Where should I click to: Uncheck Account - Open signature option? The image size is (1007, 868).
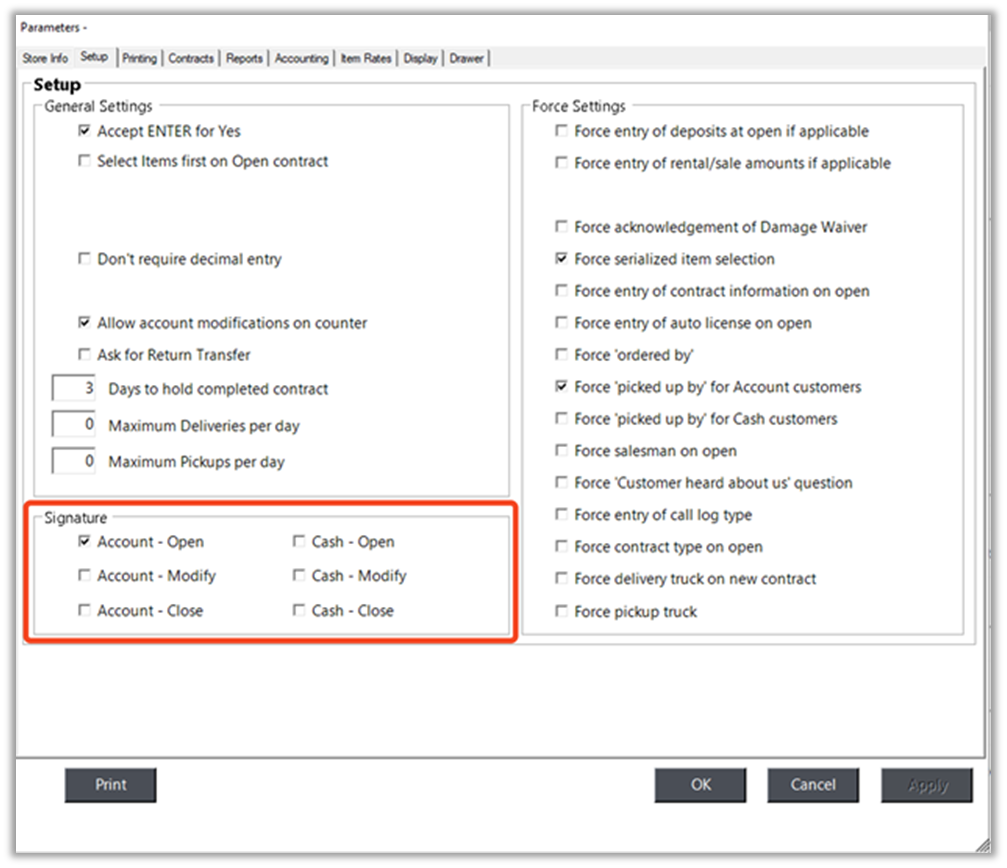pos(84,542)
